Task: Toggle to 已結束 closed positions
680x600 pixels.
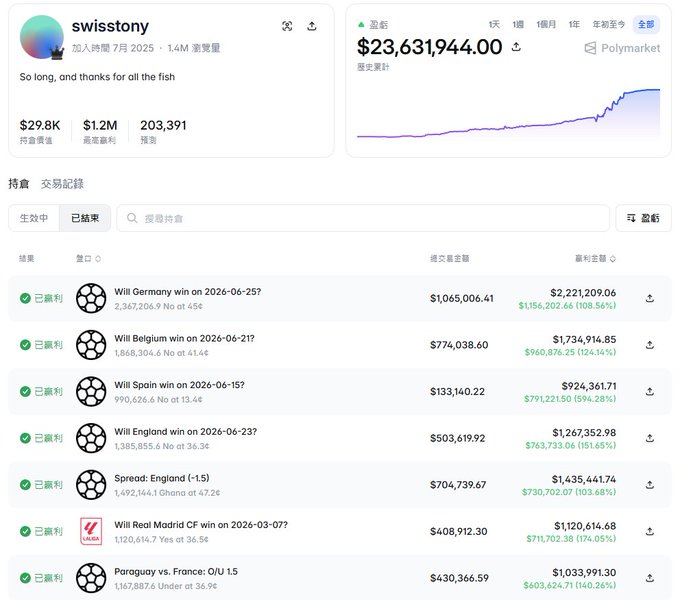Action: coord(85,218)
